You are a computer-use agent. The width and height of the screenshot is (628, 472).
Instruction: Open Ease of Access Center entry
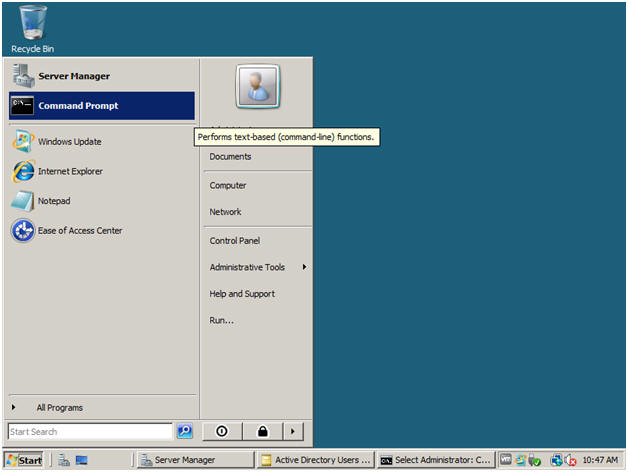click(80, 230)
